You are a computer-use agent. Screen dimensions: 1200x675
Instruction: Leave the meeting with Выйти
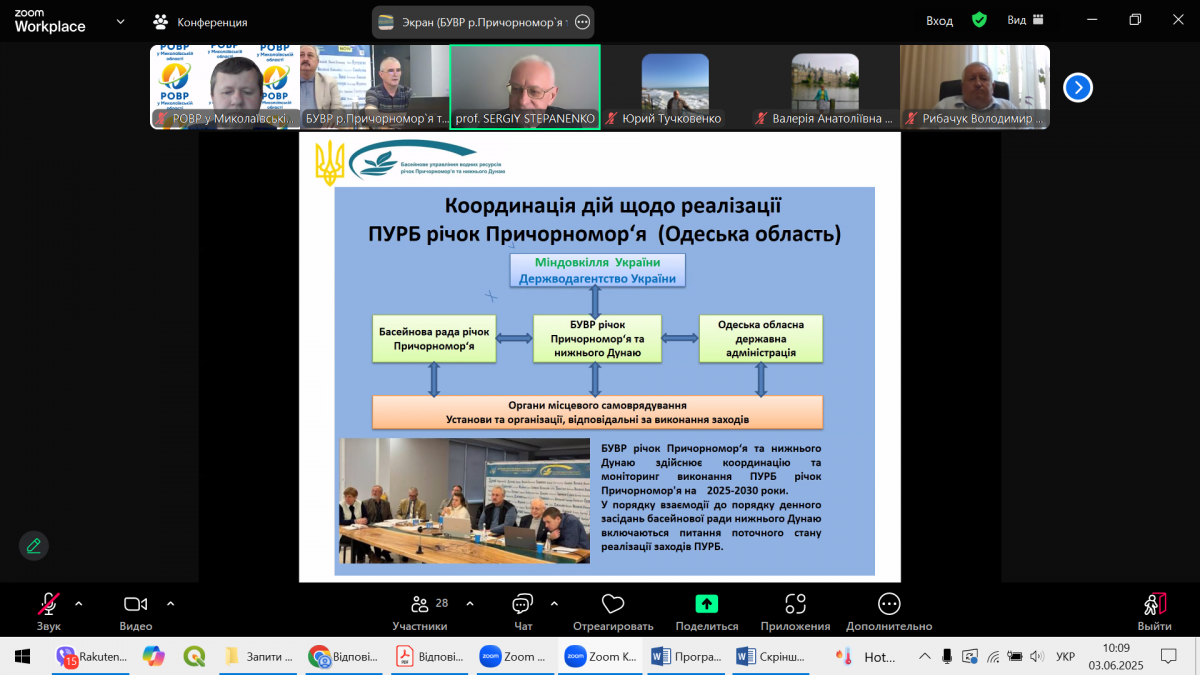1154,611
